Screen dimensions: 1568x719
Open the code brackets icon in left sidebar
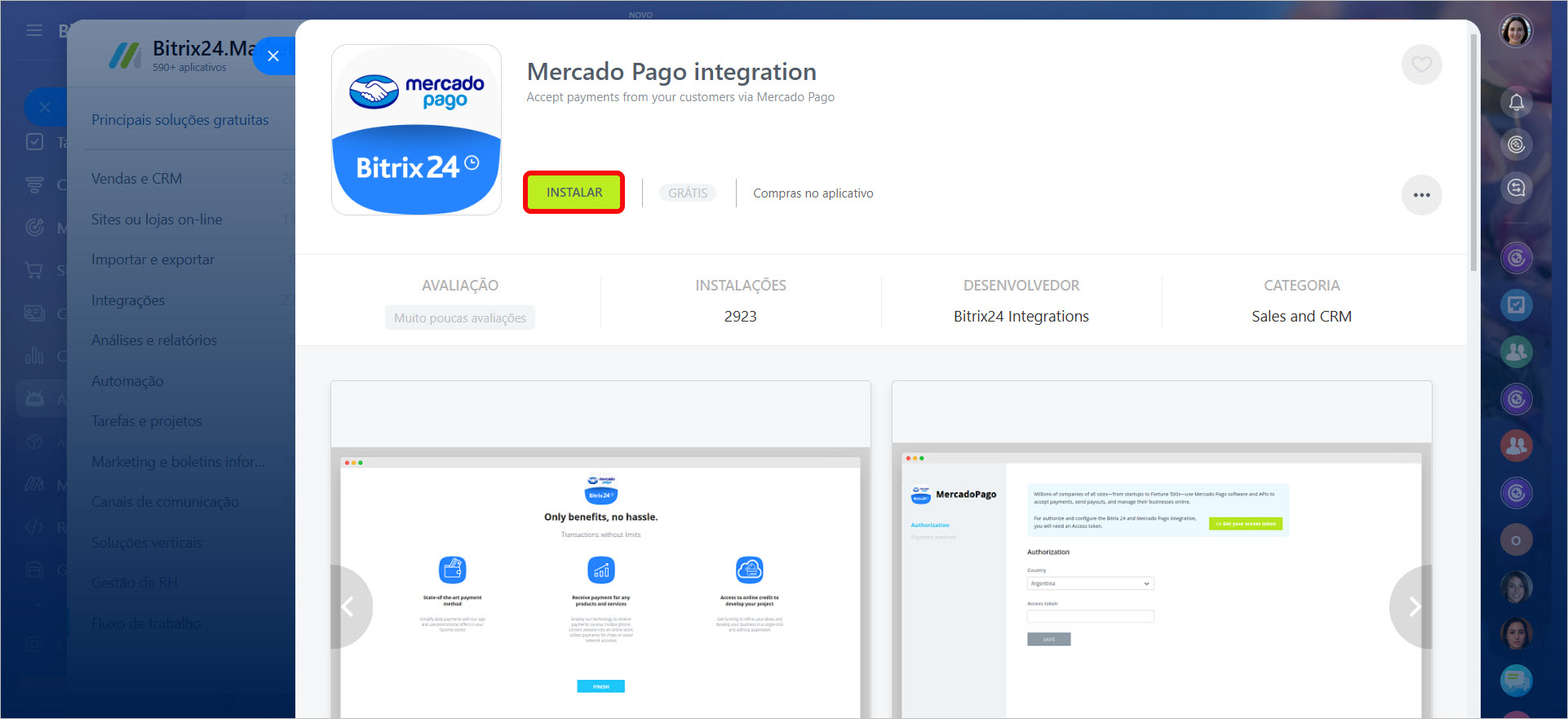point(34,527)
